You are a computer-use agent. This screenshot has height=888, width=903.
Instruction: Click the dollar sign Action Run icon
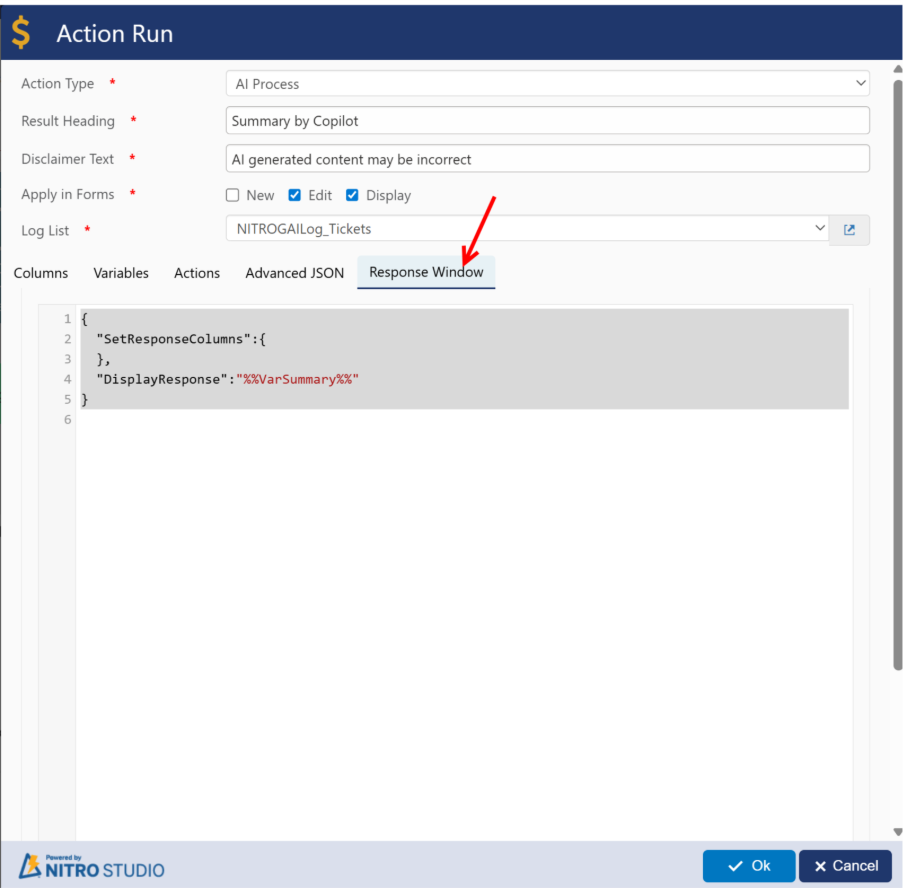point(21,33)
